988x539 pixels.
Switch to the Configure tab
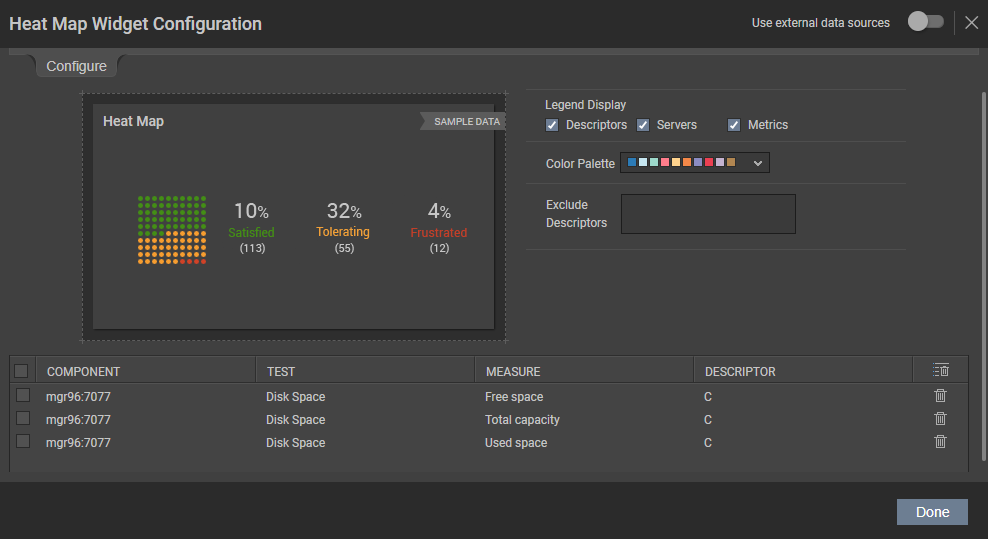tap(76, 66)
